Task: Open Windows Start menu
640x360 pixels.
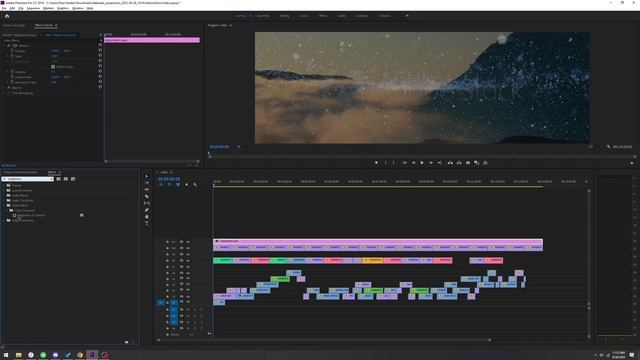Action: 6,355
